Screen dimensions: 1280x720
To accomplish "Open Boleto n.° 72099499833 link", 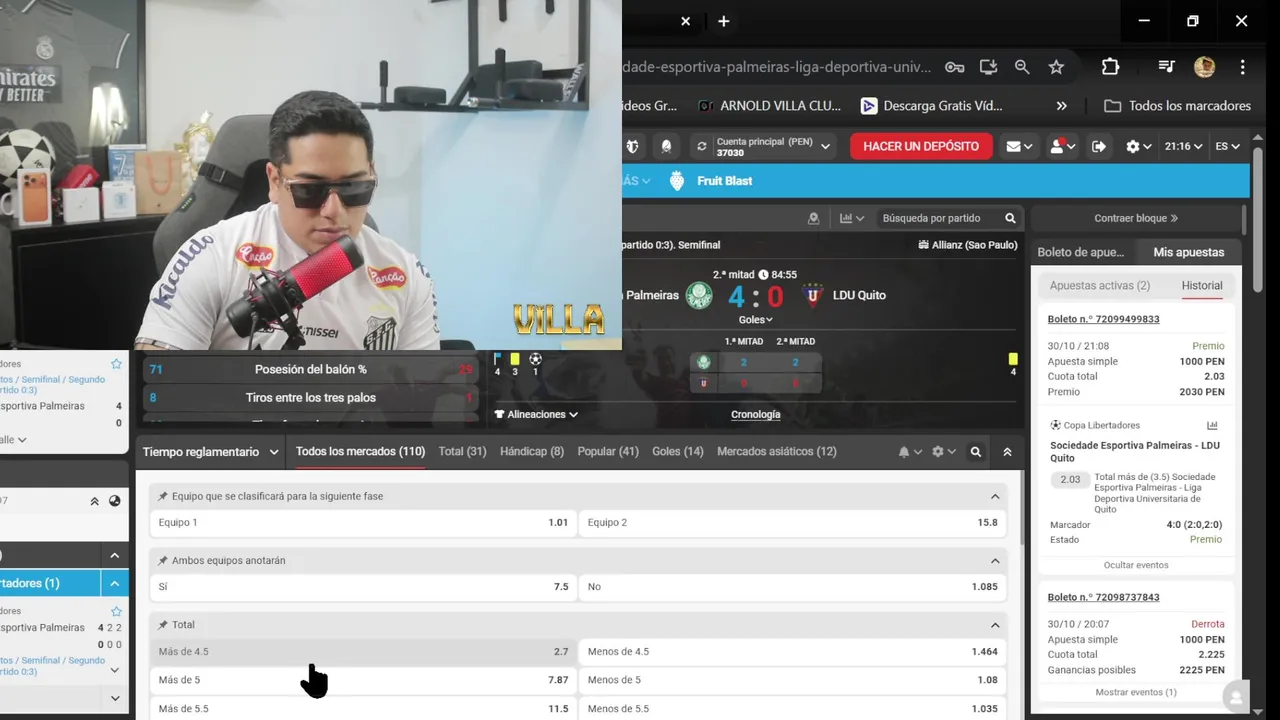I will 1104,319.
